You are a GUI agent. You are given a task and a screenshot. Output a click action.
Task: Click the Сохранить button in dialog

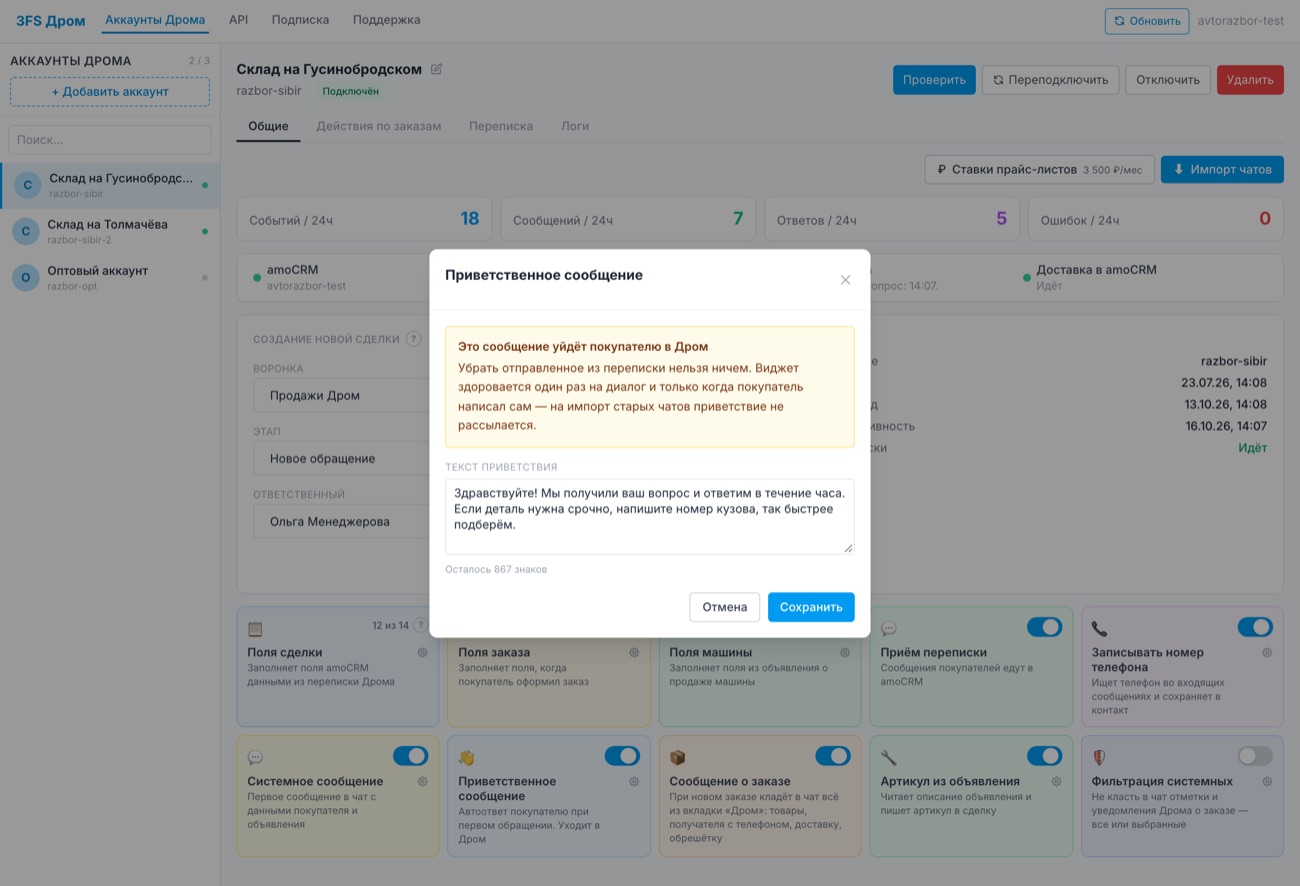pyautogui.click(x=811, y=607)
